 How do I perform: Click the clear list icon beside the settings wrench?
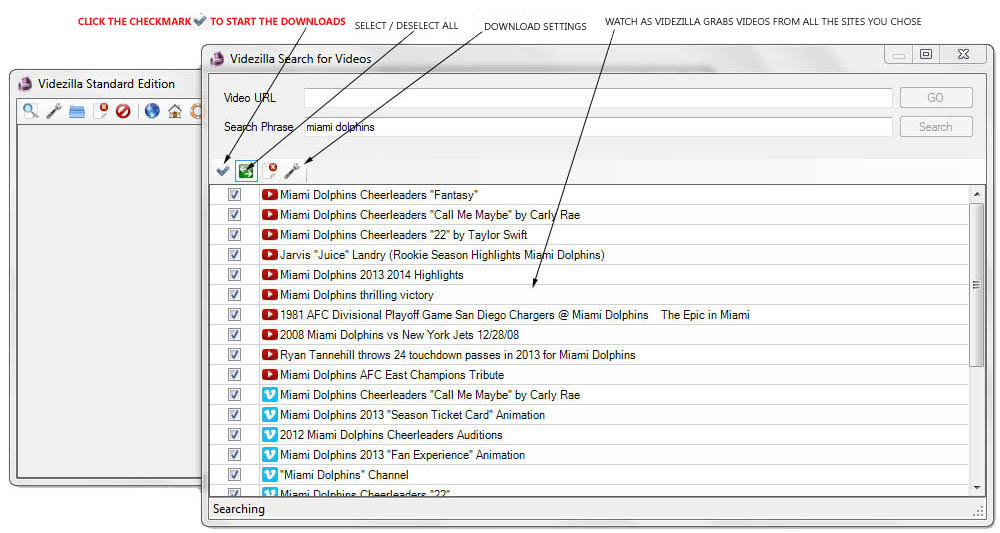(x=270, y=171)
